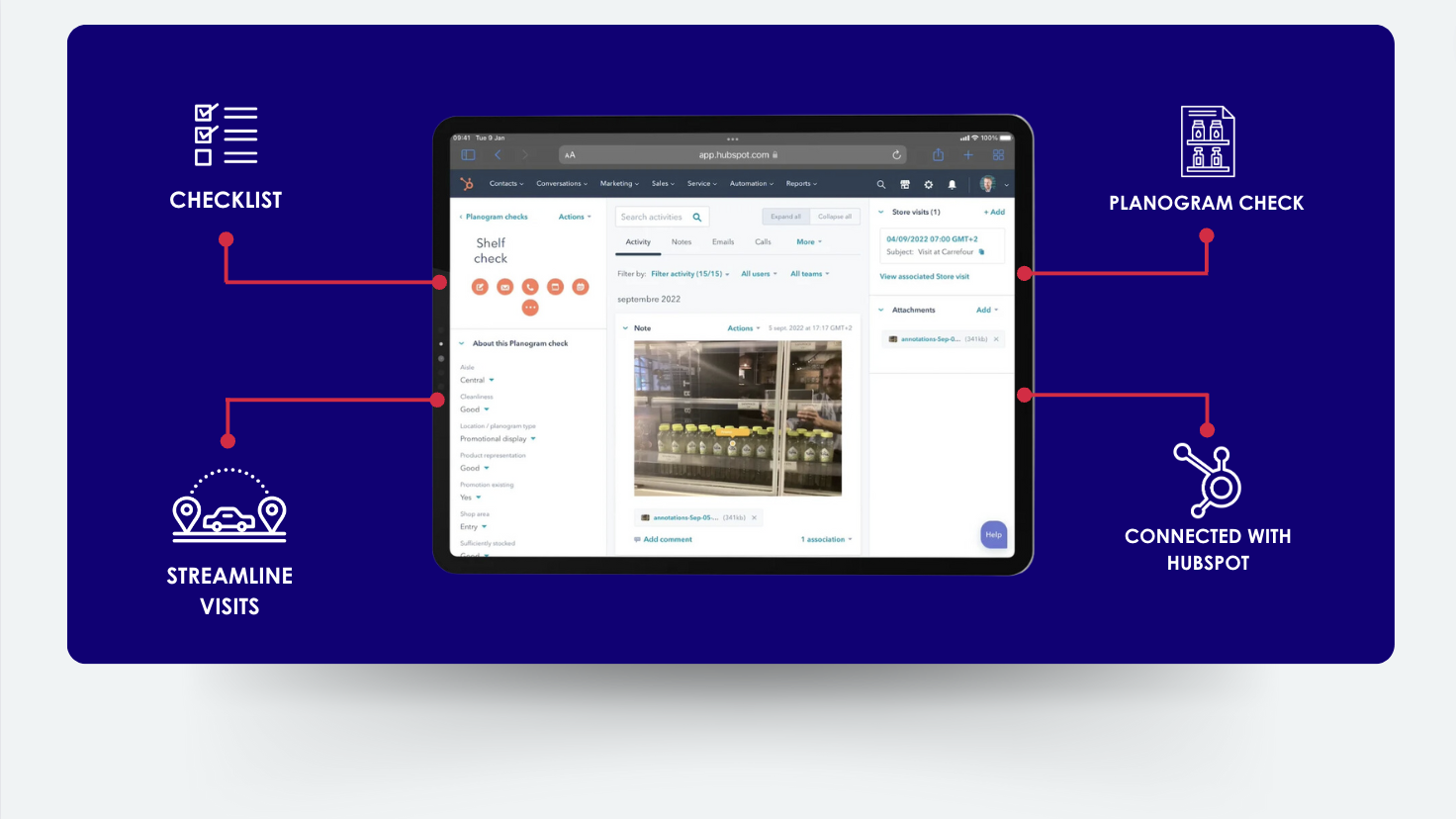Click View associated Store visit
The image size is (1456, 819).
pos(925,277)
